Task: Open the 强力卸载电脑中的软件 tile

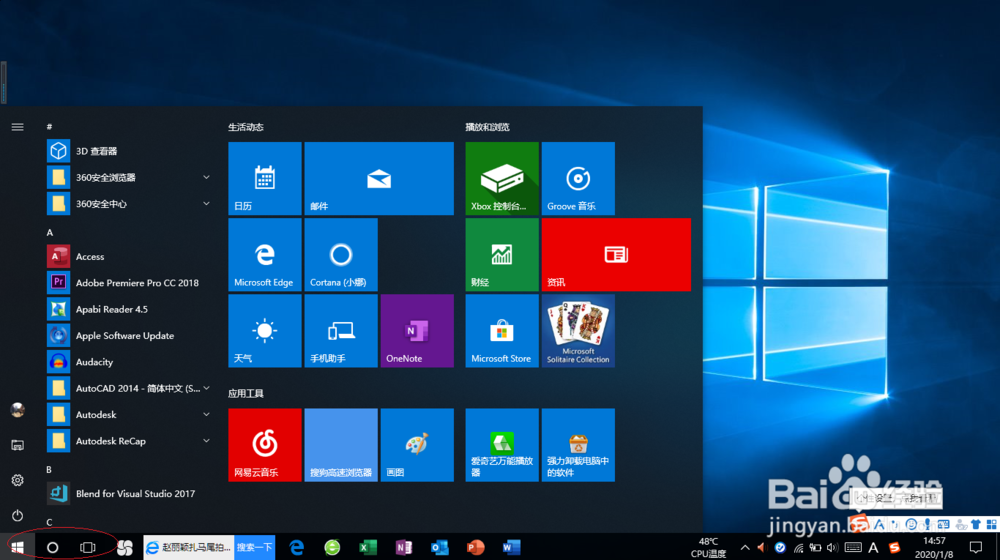Action: [x=578, y=445]
